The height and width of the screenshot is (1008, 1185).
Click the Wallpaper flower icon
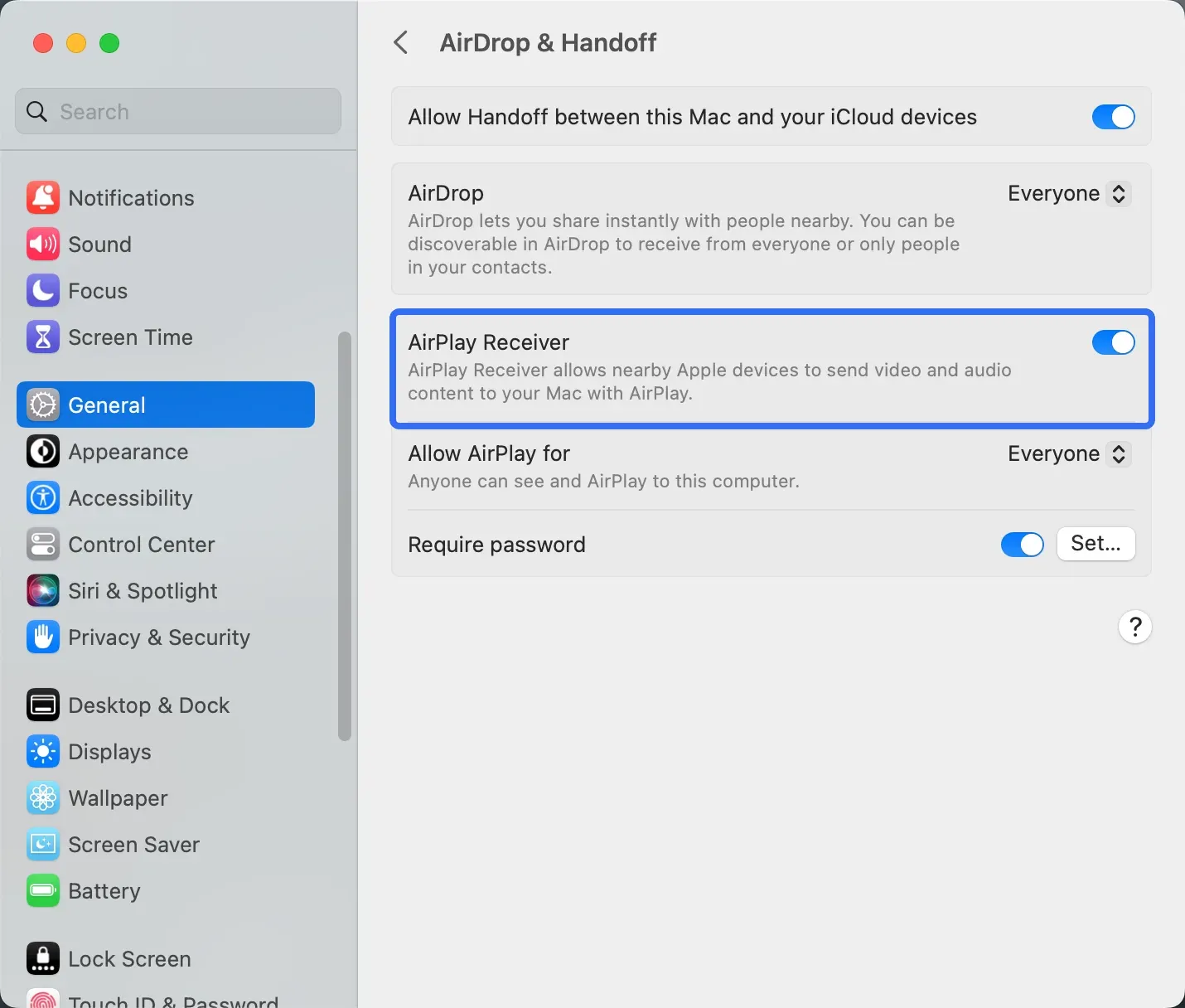[x=43, y=797]
